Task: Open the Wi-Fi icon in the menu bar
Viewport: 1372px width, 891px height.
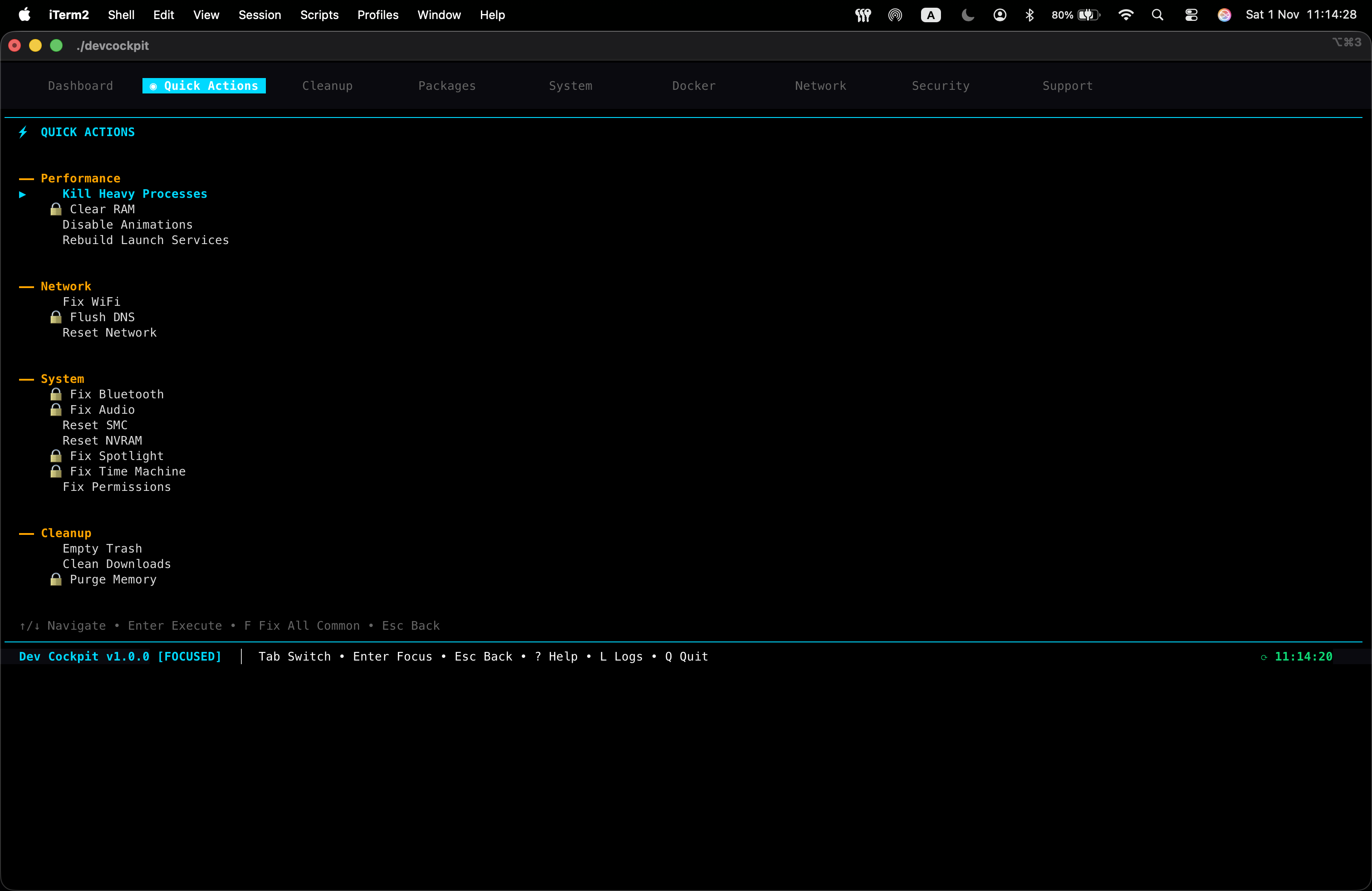Action: click(x=1125, y=15)
